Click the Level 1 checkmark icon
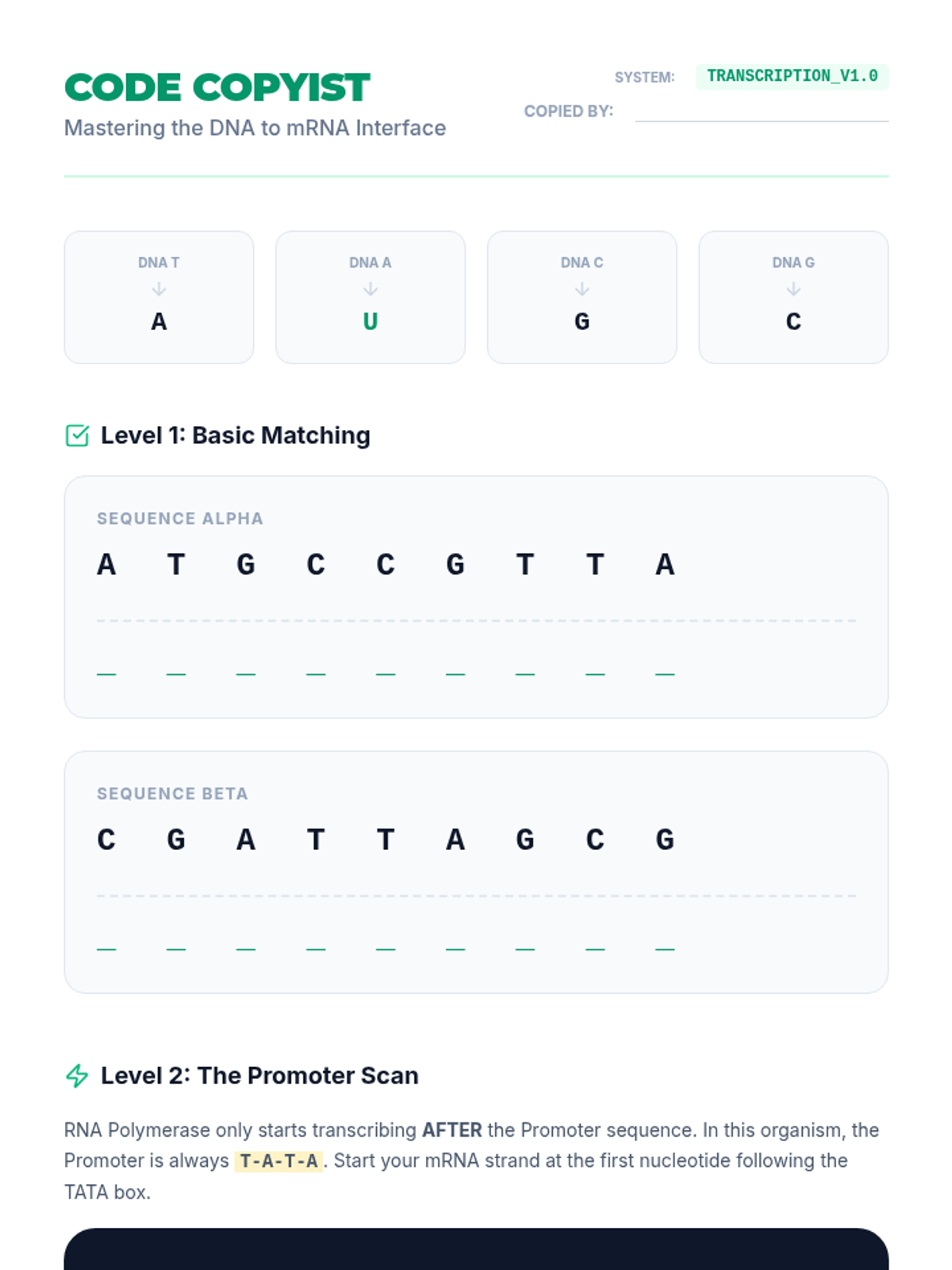The width and height of the screenshot is (952, 1270). click(77, 436)
